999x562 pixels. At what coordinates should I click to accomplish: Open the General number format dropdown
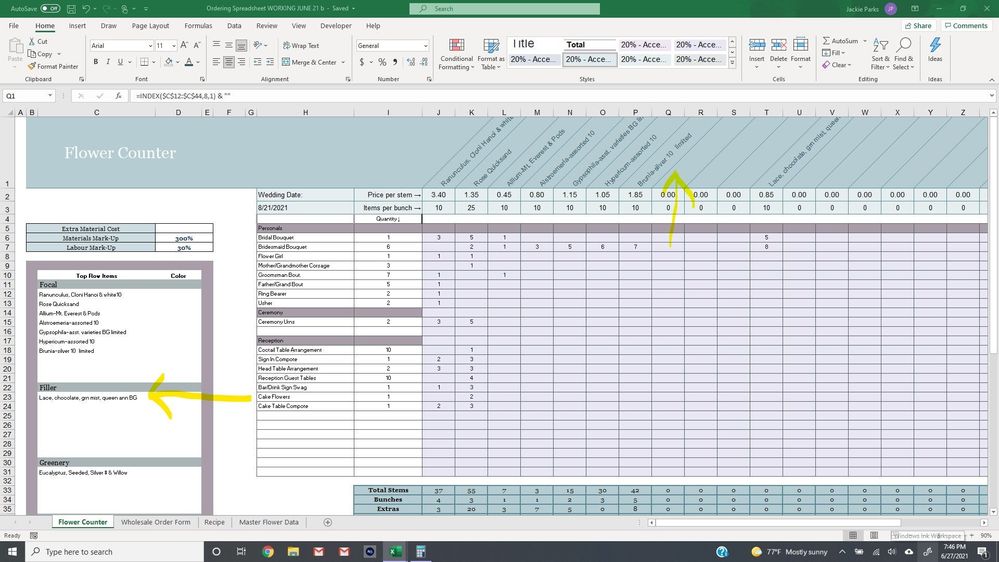pos(425,46)
